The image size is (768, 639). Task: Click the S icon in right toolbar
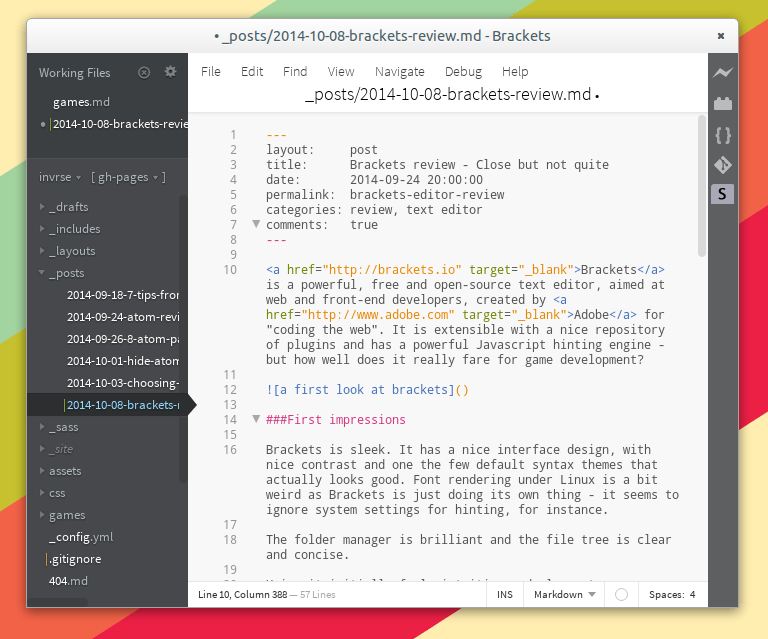tap(722, 194)
